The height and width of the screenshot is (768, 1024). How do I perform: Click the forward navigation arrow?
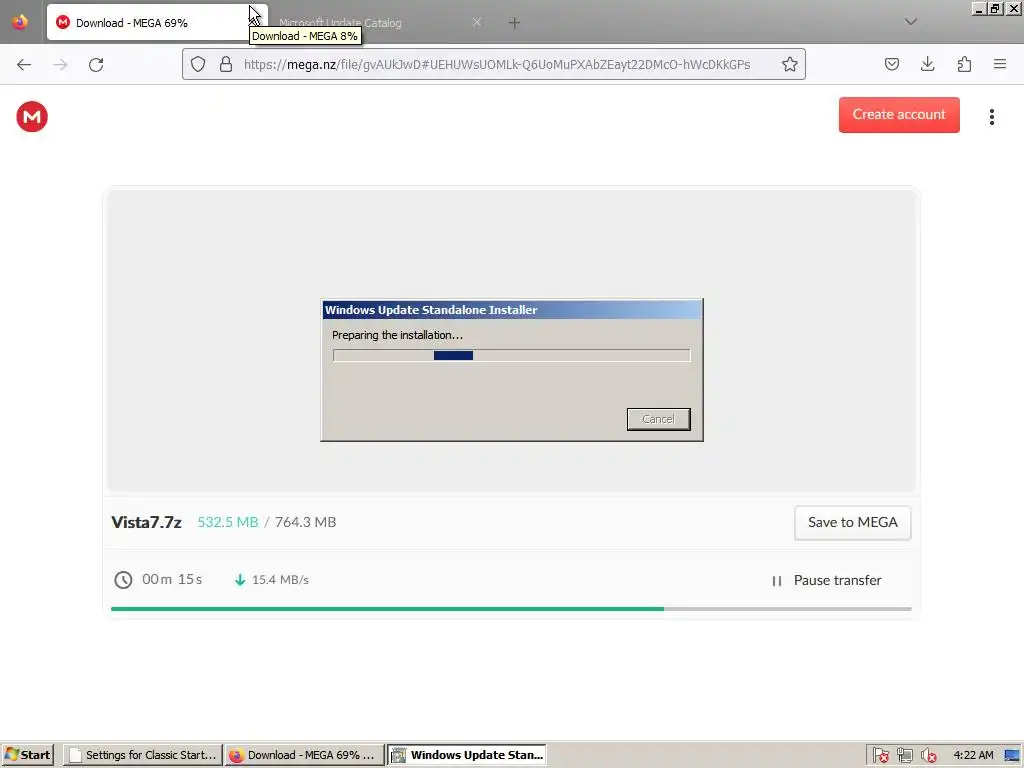coord(60,65)
